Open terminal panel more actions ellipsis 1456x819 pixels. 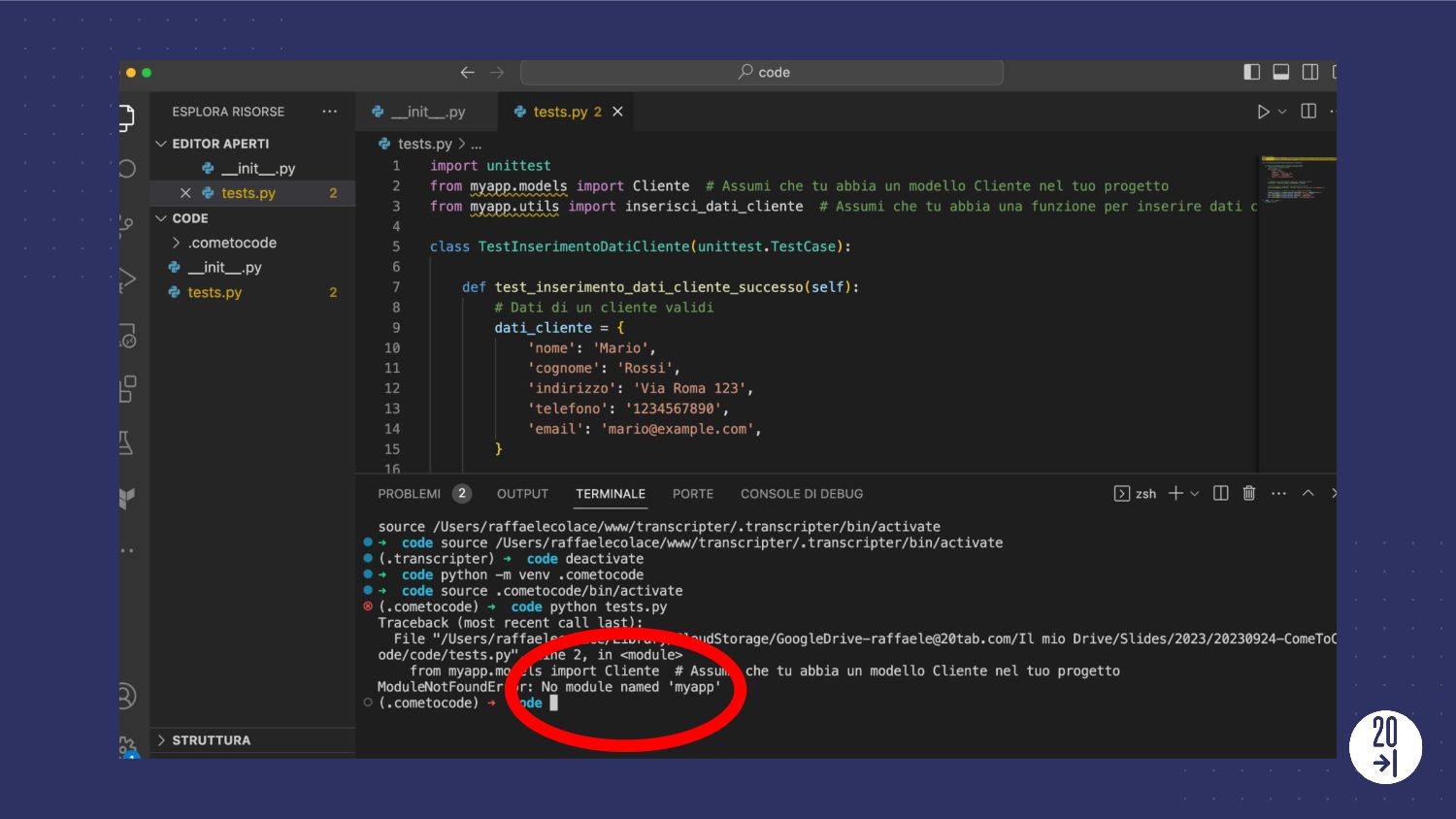1279,494
